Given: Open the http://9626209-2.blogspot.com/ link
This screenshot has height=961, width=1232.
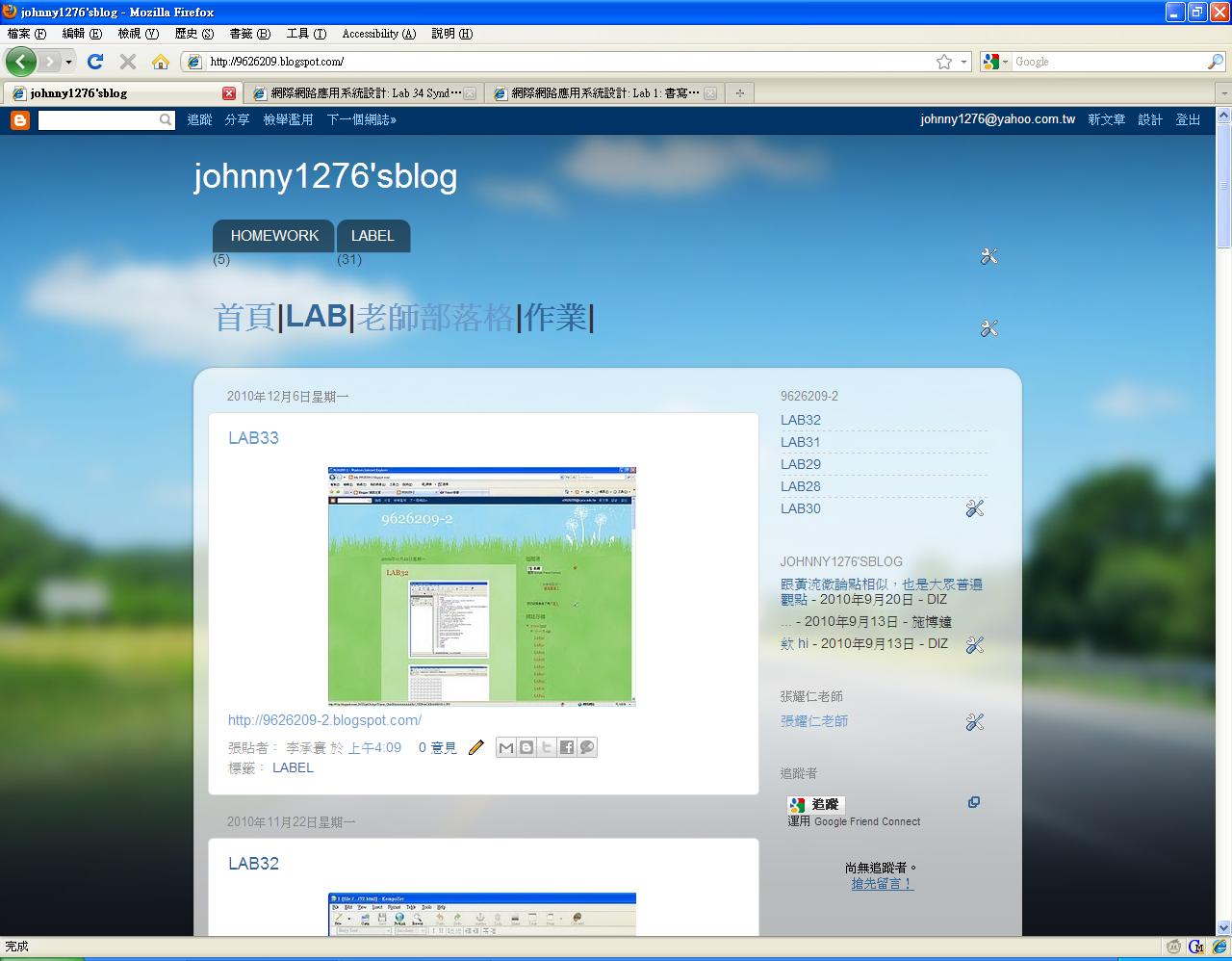Looking at the screenshot, I should point(324,720).
